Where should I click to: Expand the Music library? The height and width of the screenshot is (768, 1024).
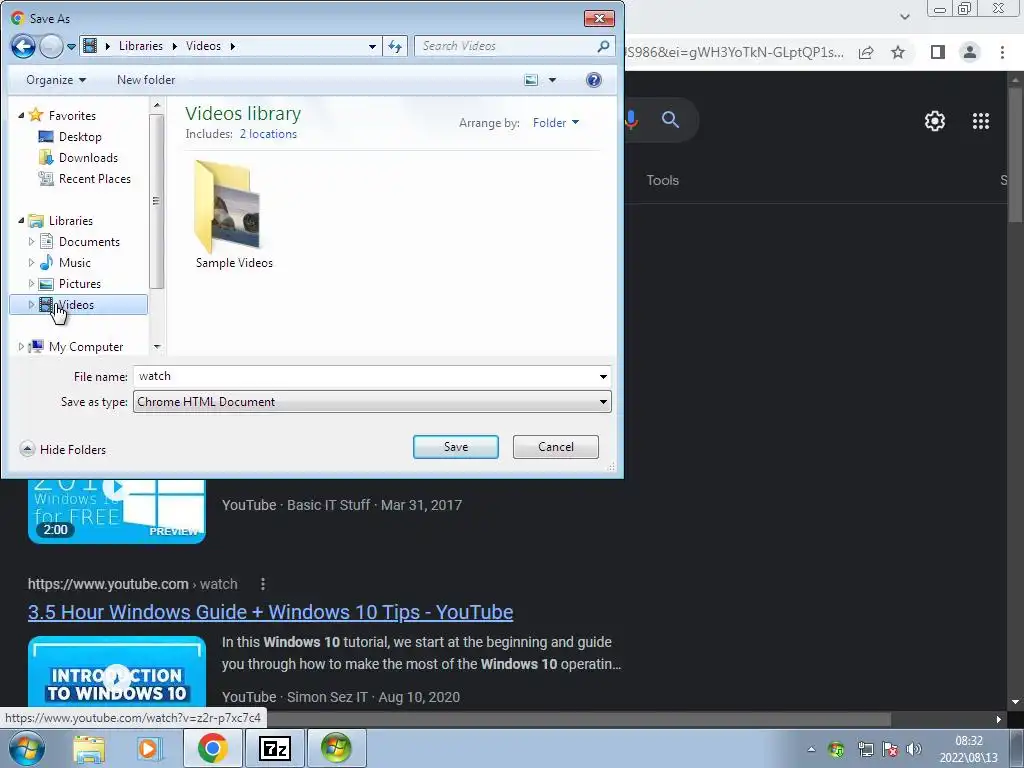pyautogui.click(x=31, y=263)
